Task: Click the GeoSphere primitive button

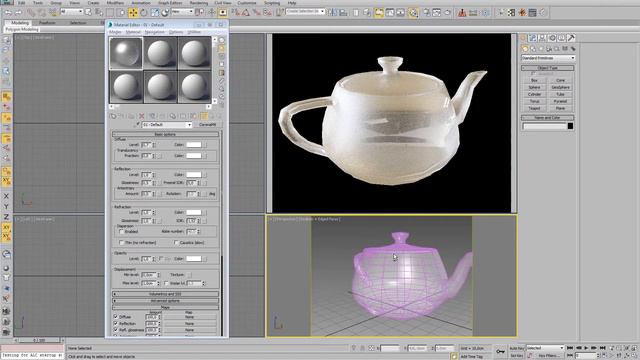Action: pyautogui.click(x=560, y=87)
